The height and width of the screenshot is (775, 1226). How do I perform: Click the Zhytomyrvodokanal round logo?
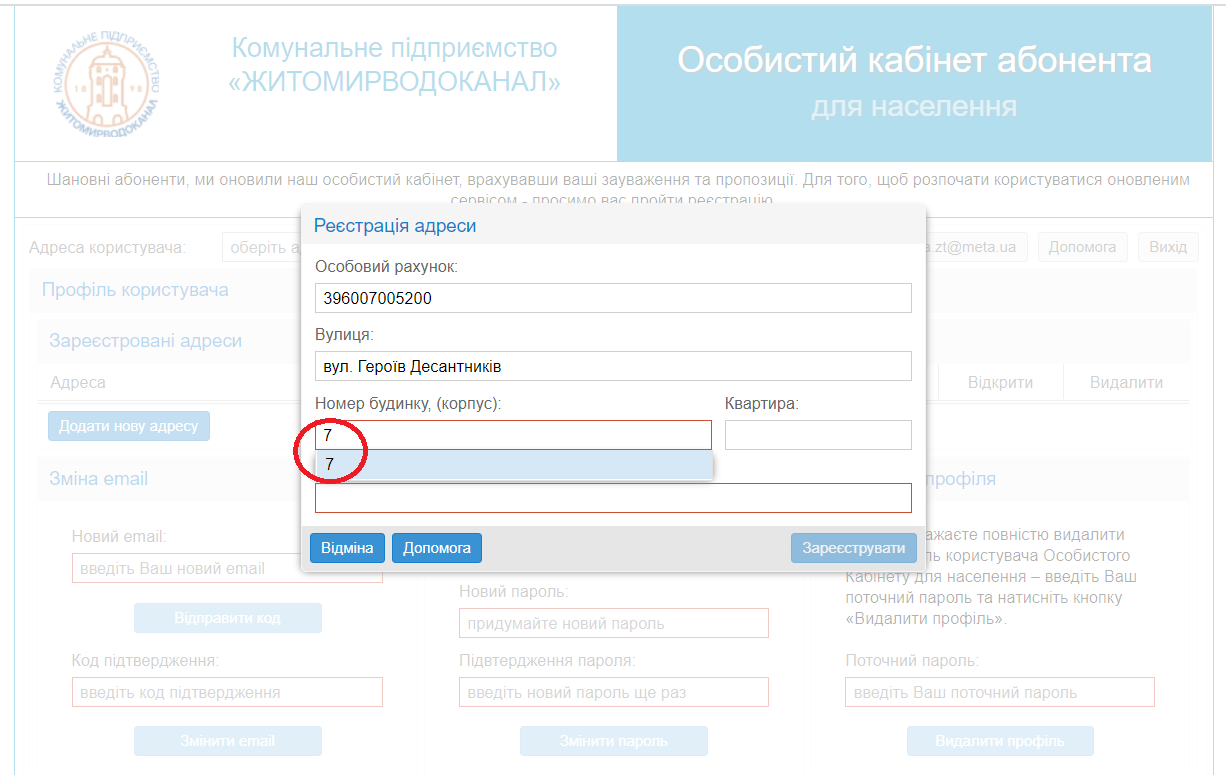[106, 84]
